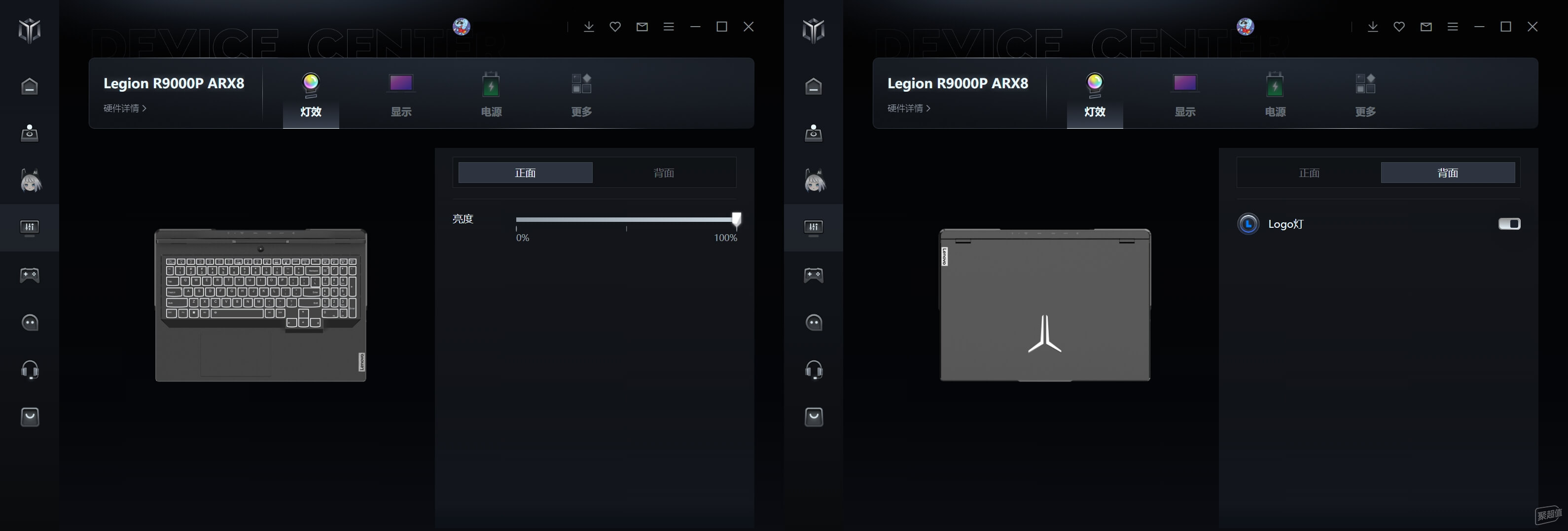Click the laptop lid back preview image
Image resolution: width=1568 pixels, height=531 pixels.
pyautogui.click(x=1044, y=305)
